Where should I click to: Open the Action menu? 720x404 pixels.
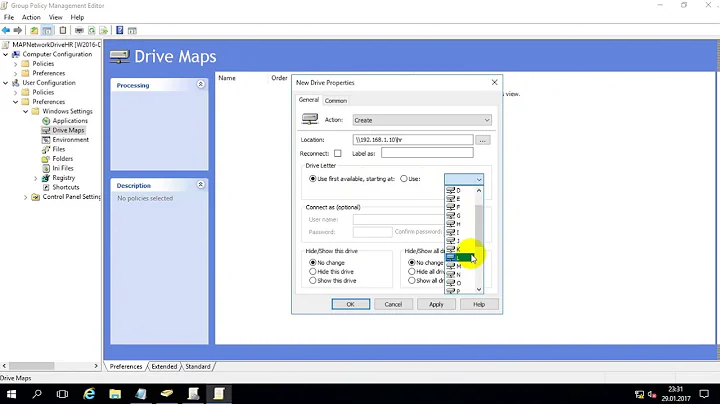click(31, 17)
